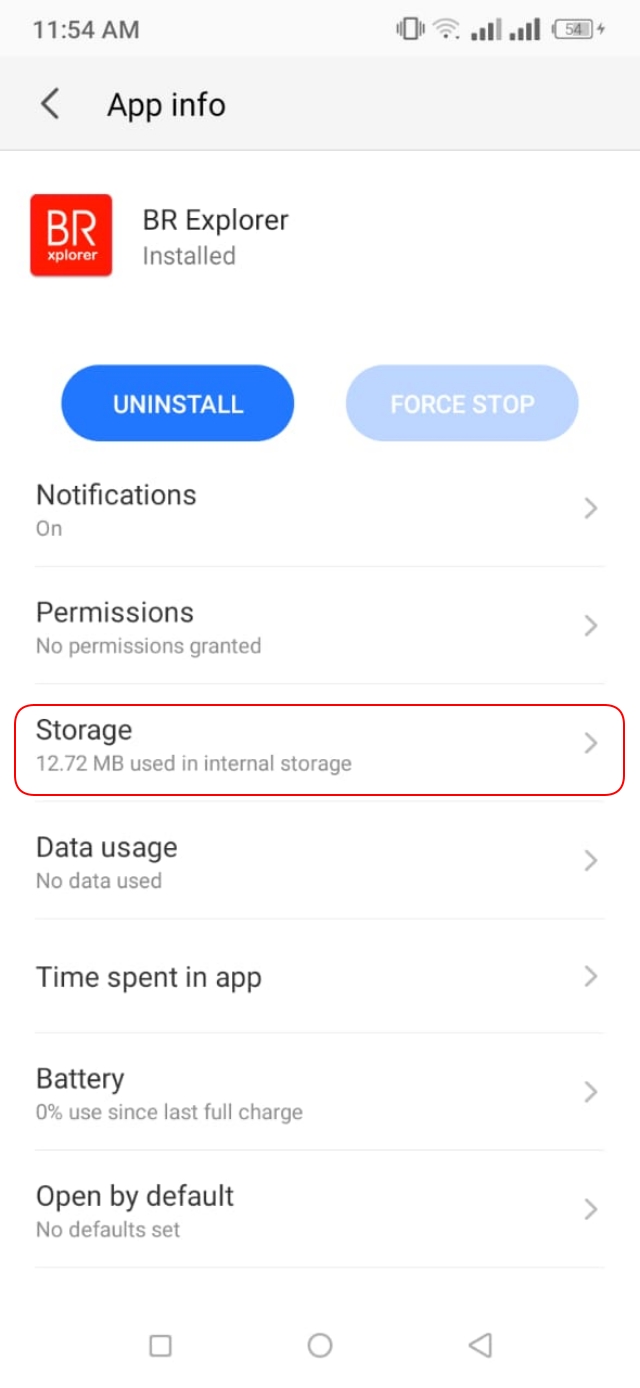This screenshot has width=640, height=1388.
Task: Tap the back triangle navigation icon
Action: coord(480,1345)
